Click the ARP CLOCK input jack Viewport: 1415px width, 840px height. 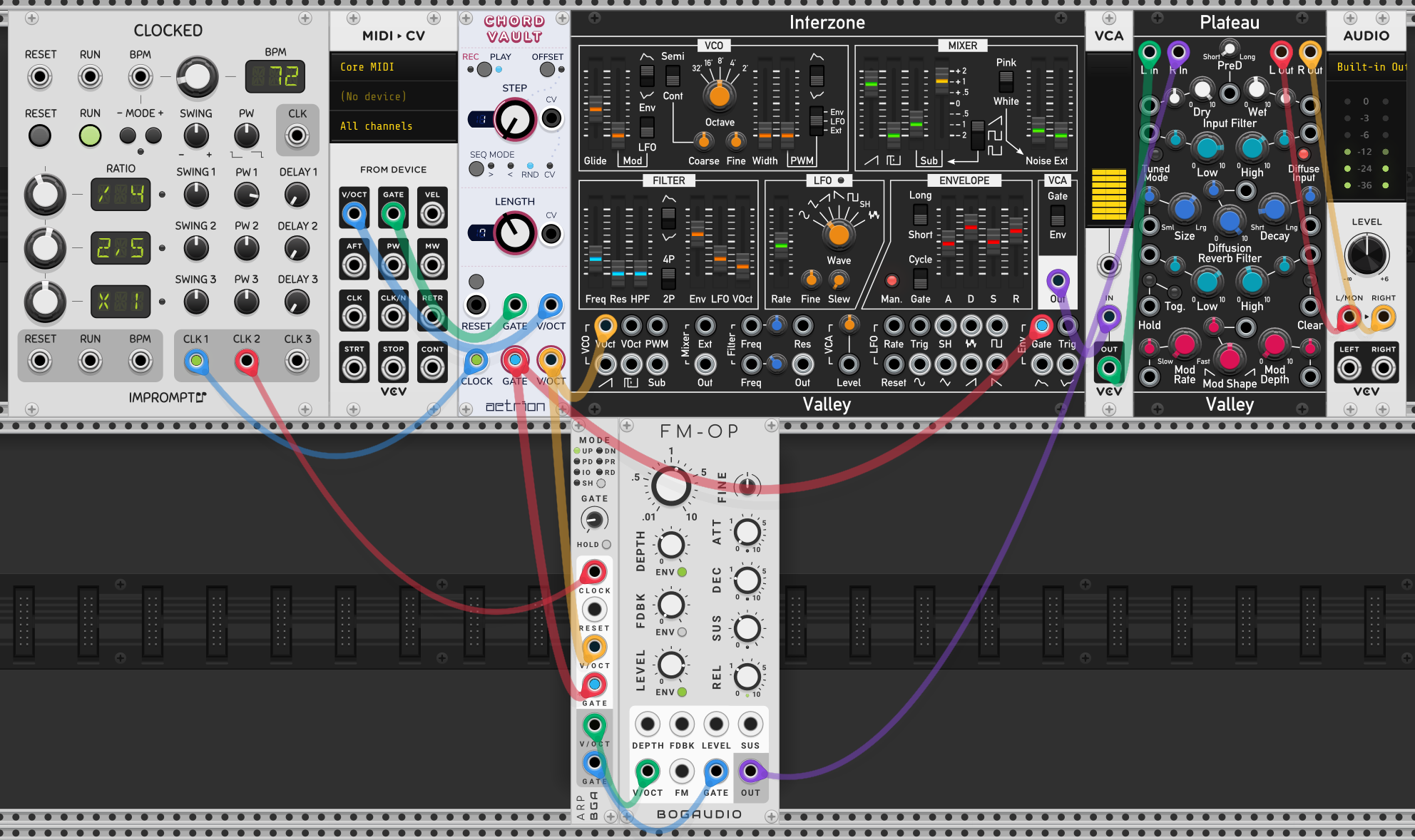click(594, 572)
